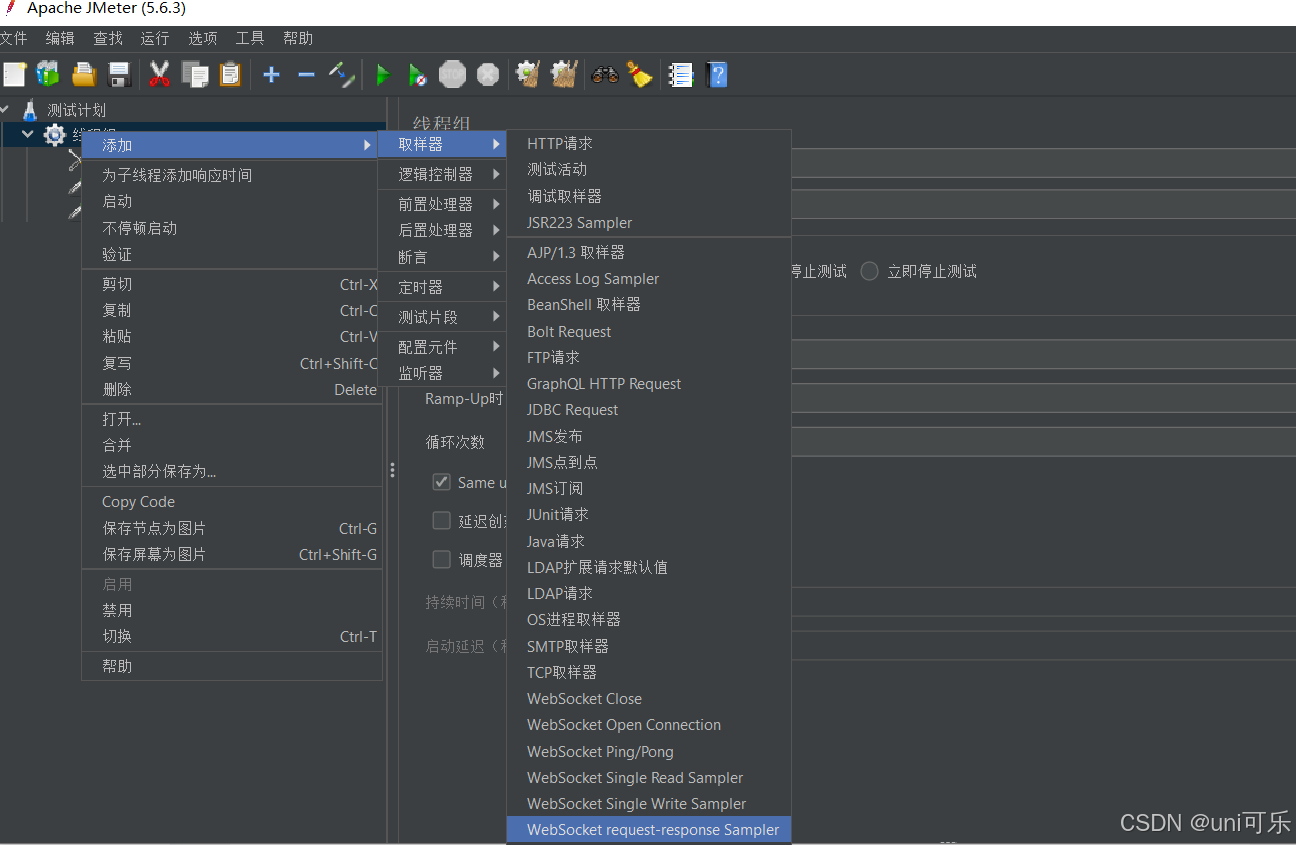Enable the 调度器 checkbox
1296x845 pixels.
441,559
